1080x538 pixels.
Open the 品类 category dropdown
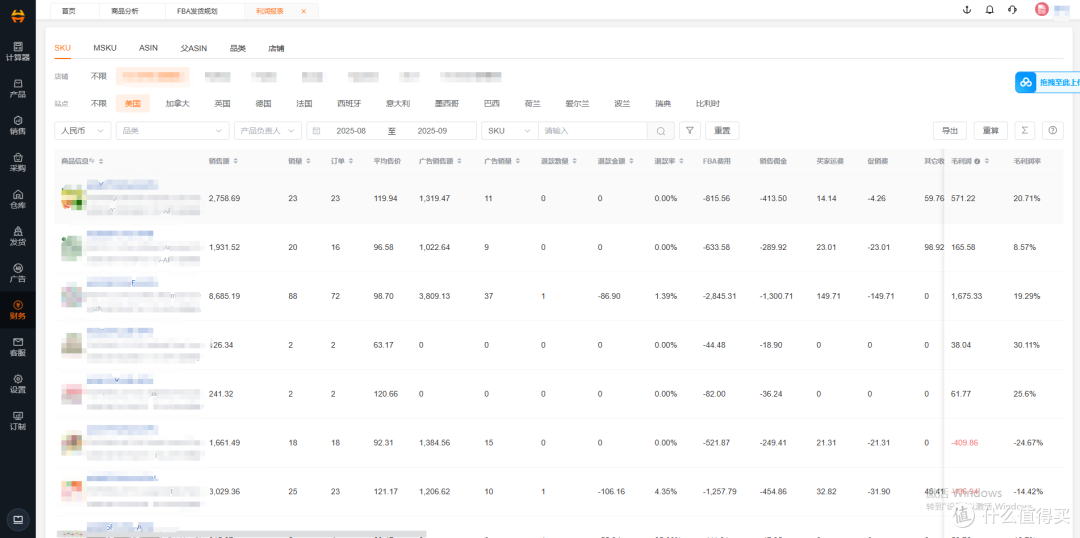pos(173,131)
